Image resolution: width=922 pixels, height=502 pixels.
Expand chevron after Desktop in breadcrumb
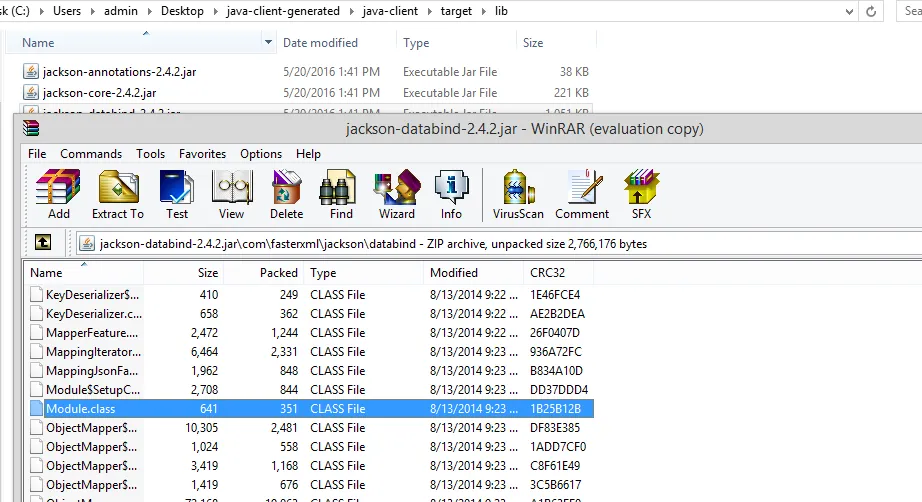215,11
